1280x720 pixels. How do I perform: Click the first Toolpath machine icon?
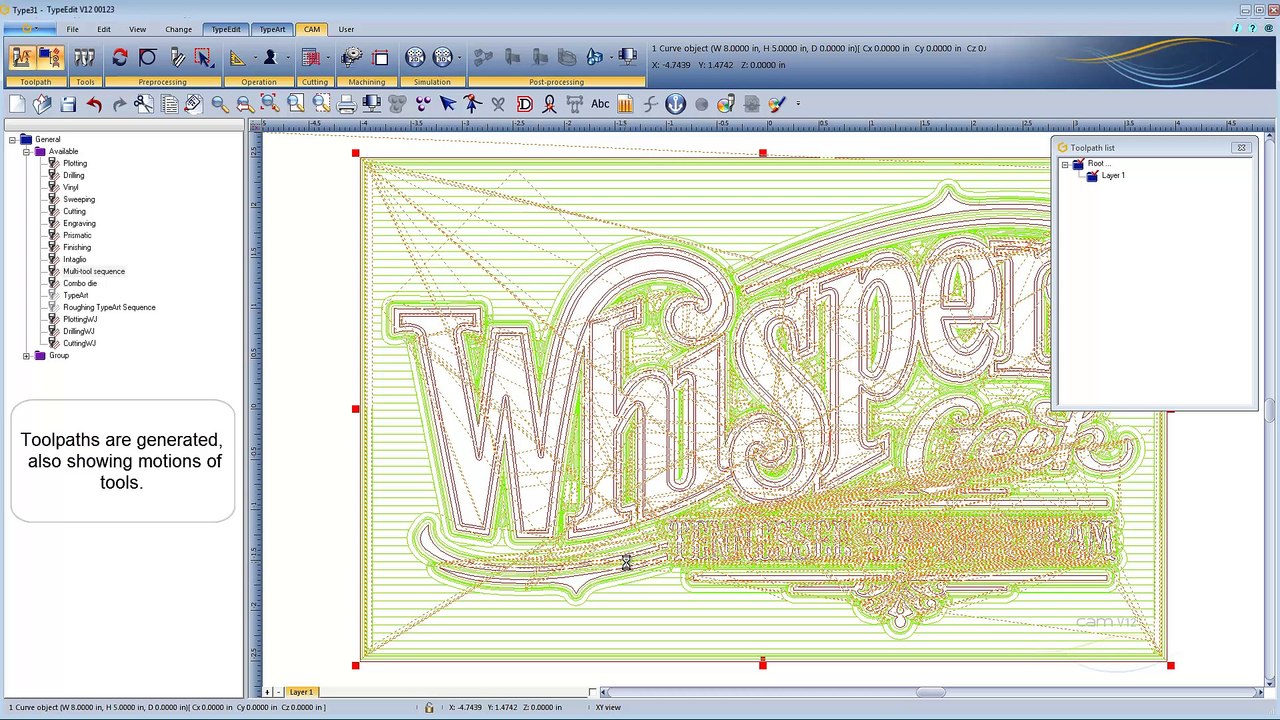21,58
